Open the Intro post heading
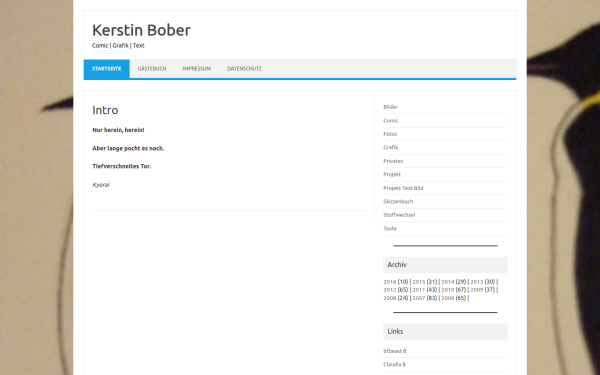This screenshot has height=375, width=600. click(105, 110)
